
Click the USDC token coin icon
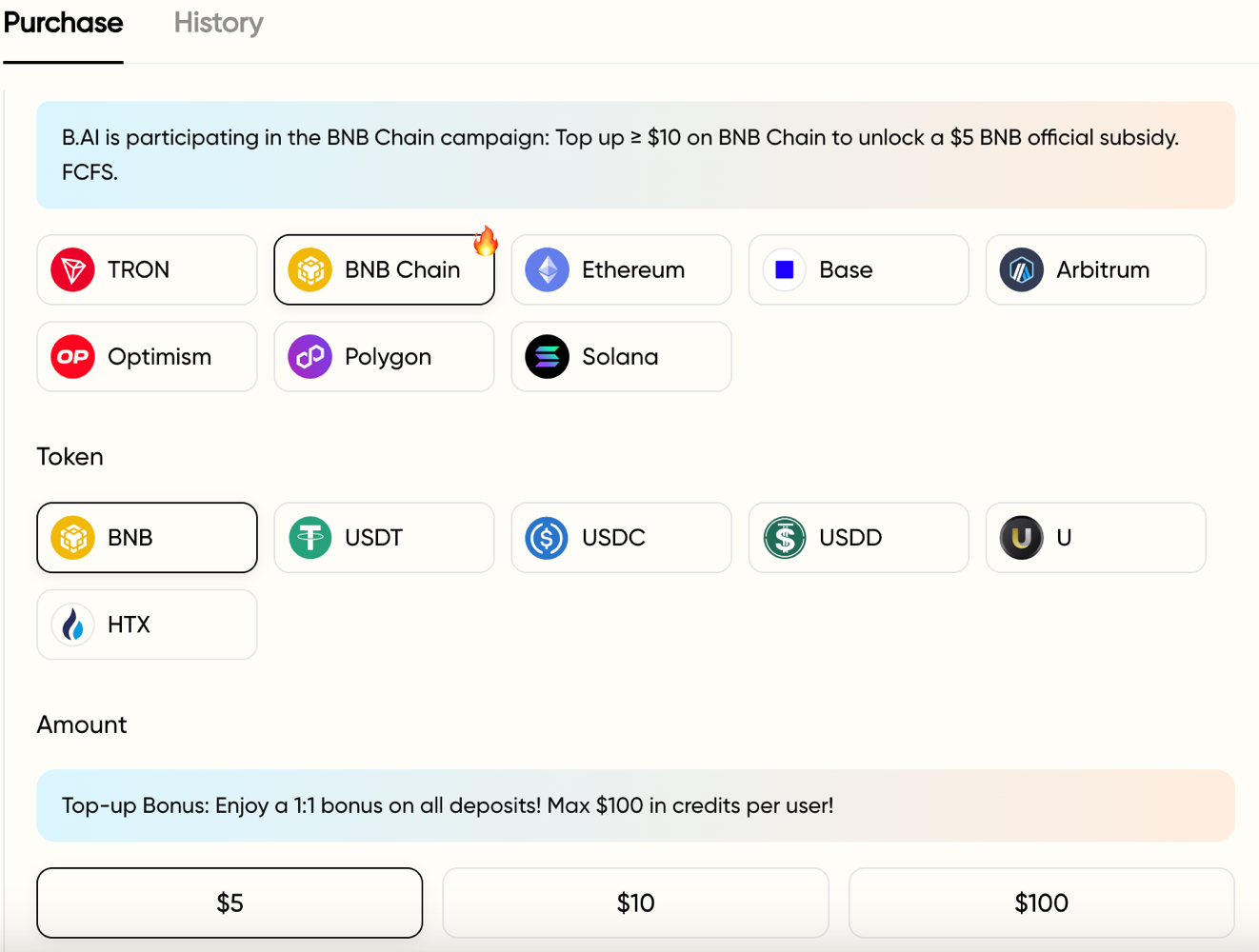547,538
